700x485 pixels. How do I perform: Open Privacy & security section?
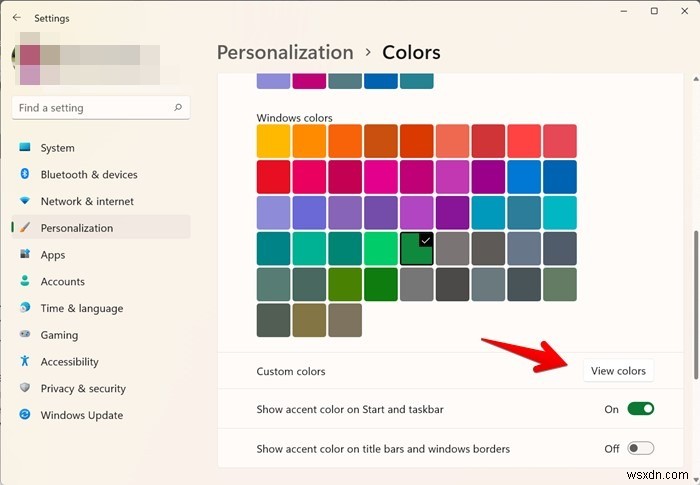pyautogui.click(x=83, y=389)
